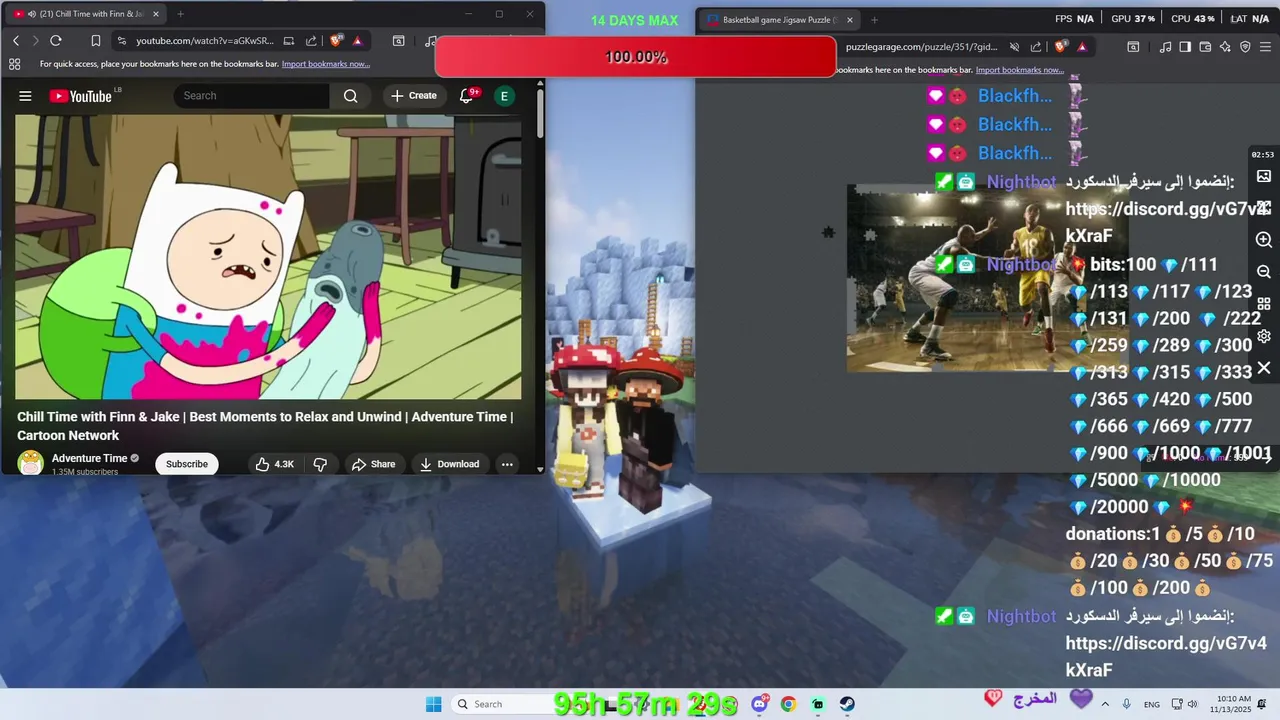Open the playlist music icon in puzzle window
This screenshot has height=720, width=1280.
pyautogui.click(x=1165, y=46)
